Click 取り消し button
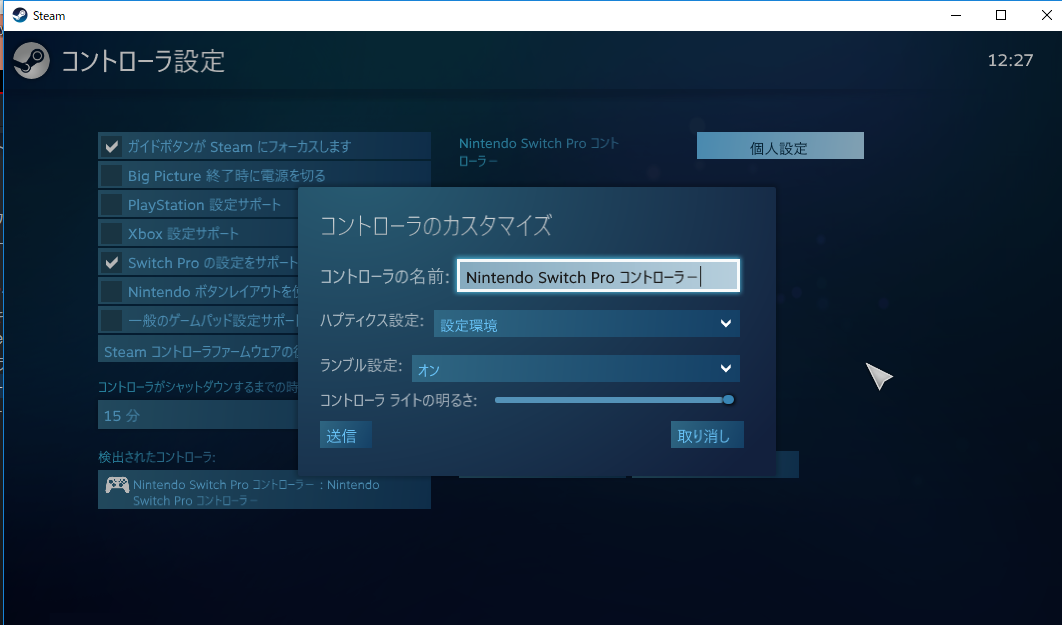Image resolution: width=1062 pixels, height=625 pixels. point(707,435)
